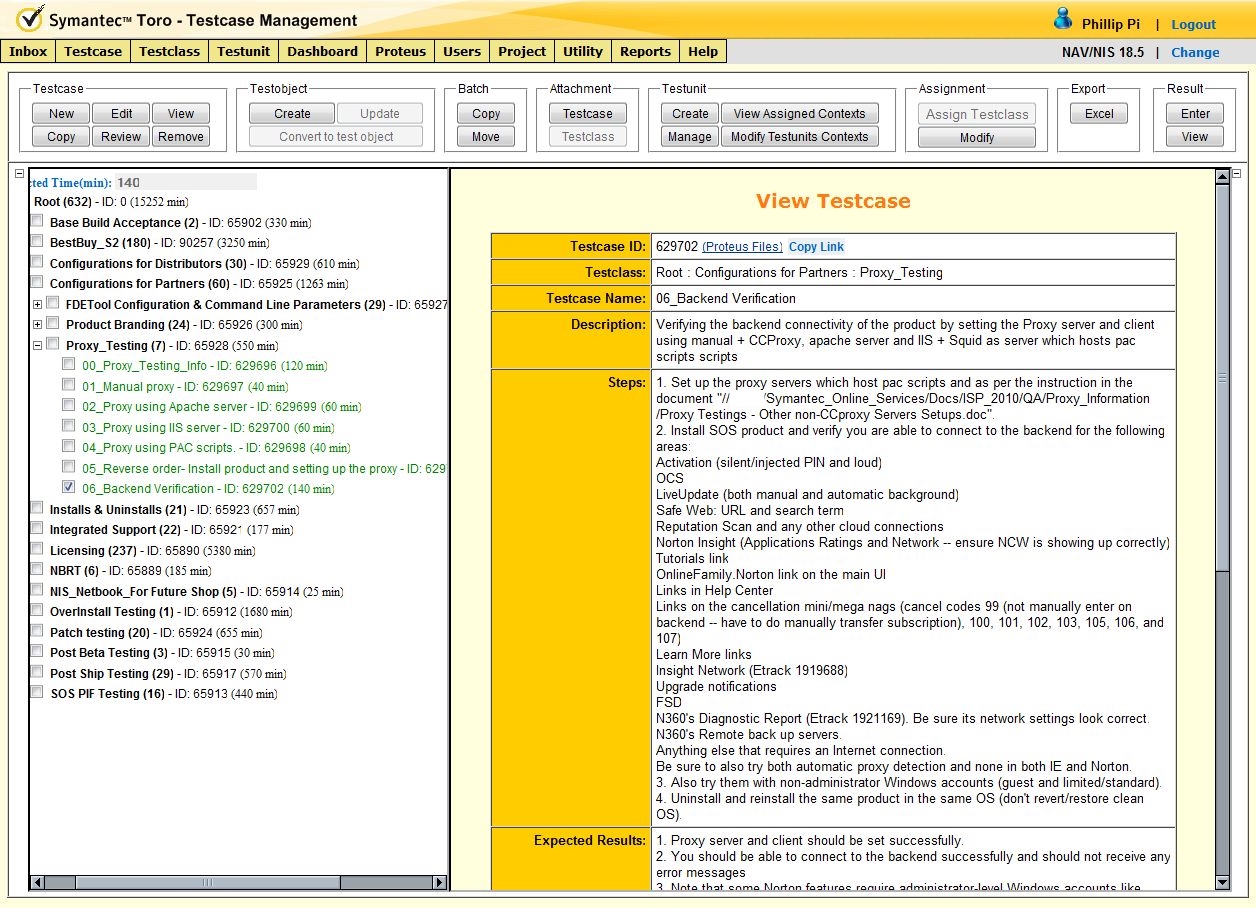Viewport: 1256px width, 908px height.
Task: Click the detail pane vertical scrollbar thumb
Action: pos(1221,378)
